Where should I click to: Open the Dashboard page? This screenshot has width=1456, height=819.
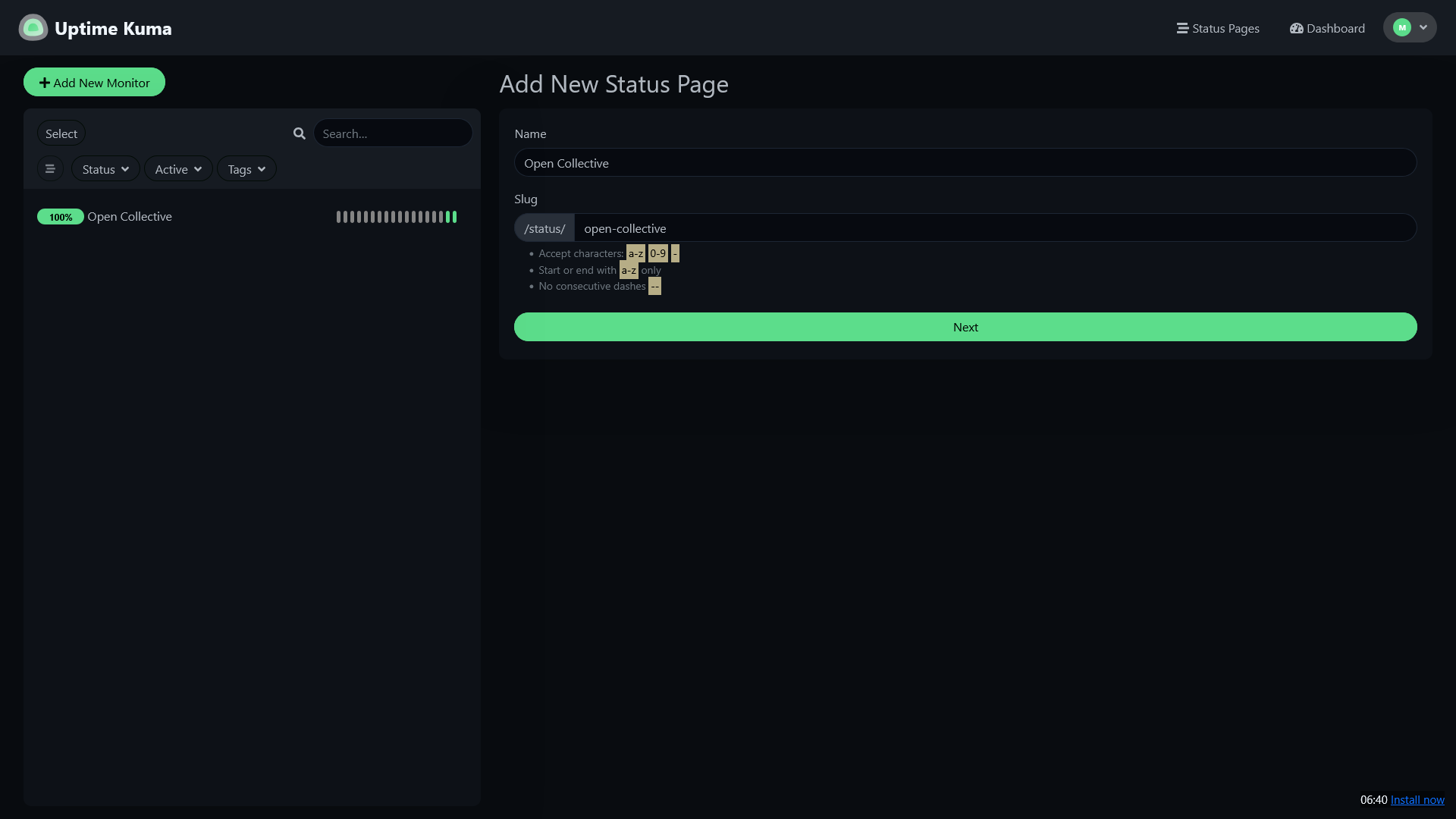(1327, 28)
